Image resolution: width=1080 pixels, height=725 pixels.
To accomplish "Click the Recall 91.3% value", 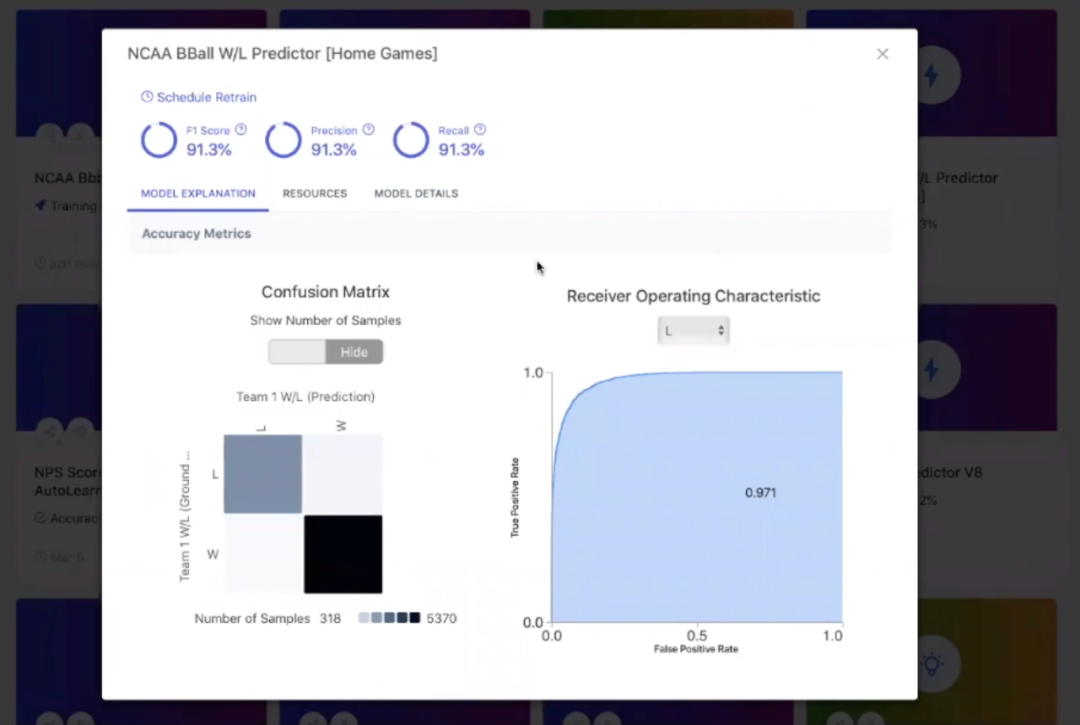I will 461,149.
